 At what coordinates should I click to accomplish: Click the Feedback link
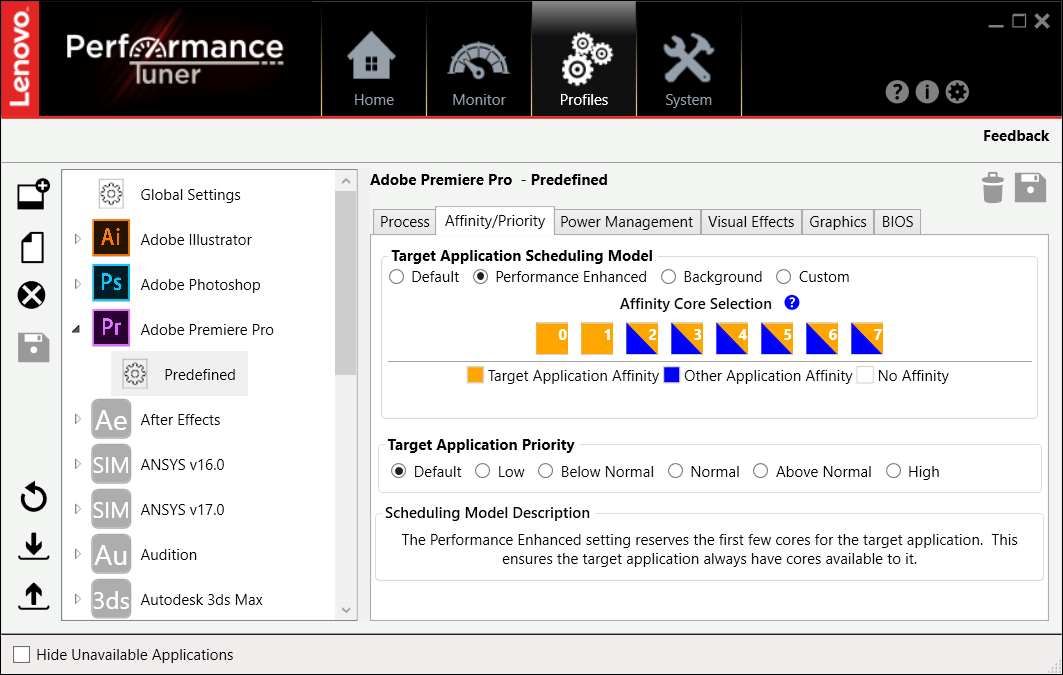(1016, 136)
